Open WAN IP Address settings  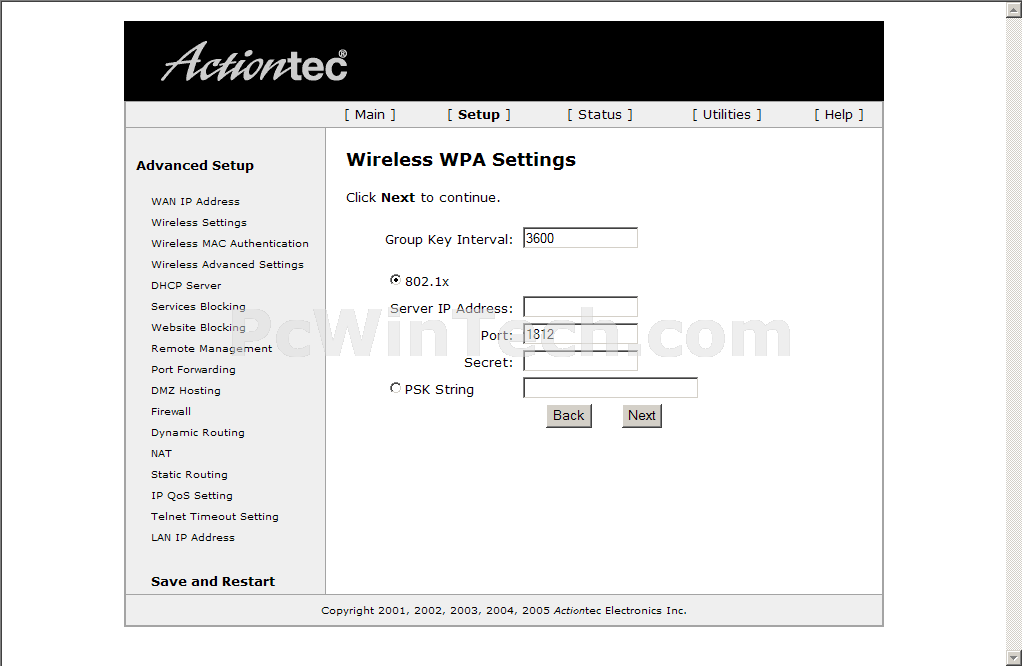point(196,201)
